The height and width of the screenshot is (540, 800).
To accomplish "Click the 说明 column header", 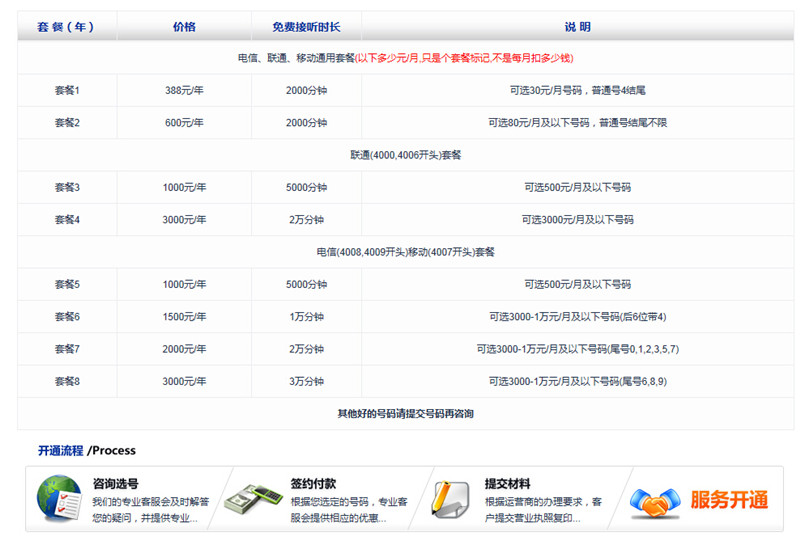I will 577,27.
